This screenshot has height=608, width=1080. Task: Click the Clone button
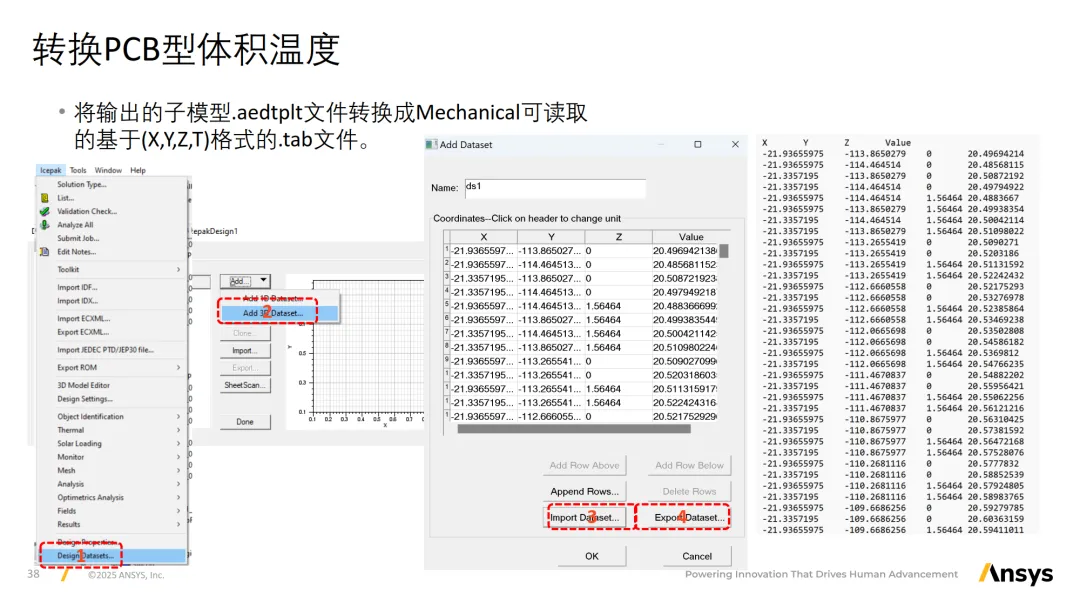coord(245,333)
